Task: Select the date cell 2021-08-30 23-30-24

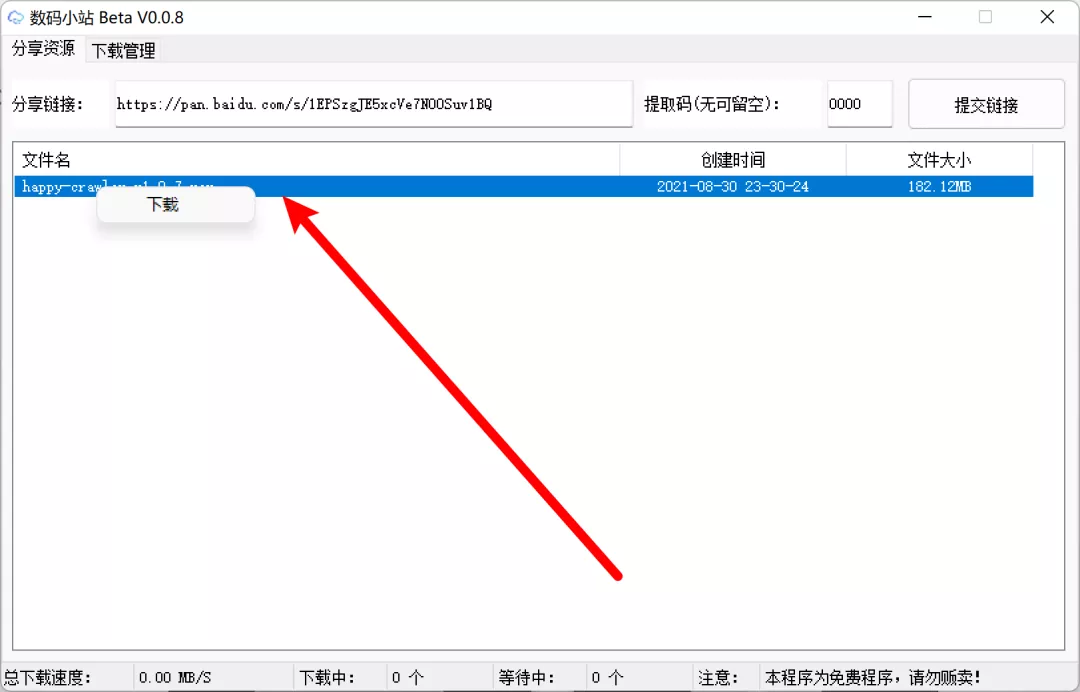Action: [x=733, y=187]
